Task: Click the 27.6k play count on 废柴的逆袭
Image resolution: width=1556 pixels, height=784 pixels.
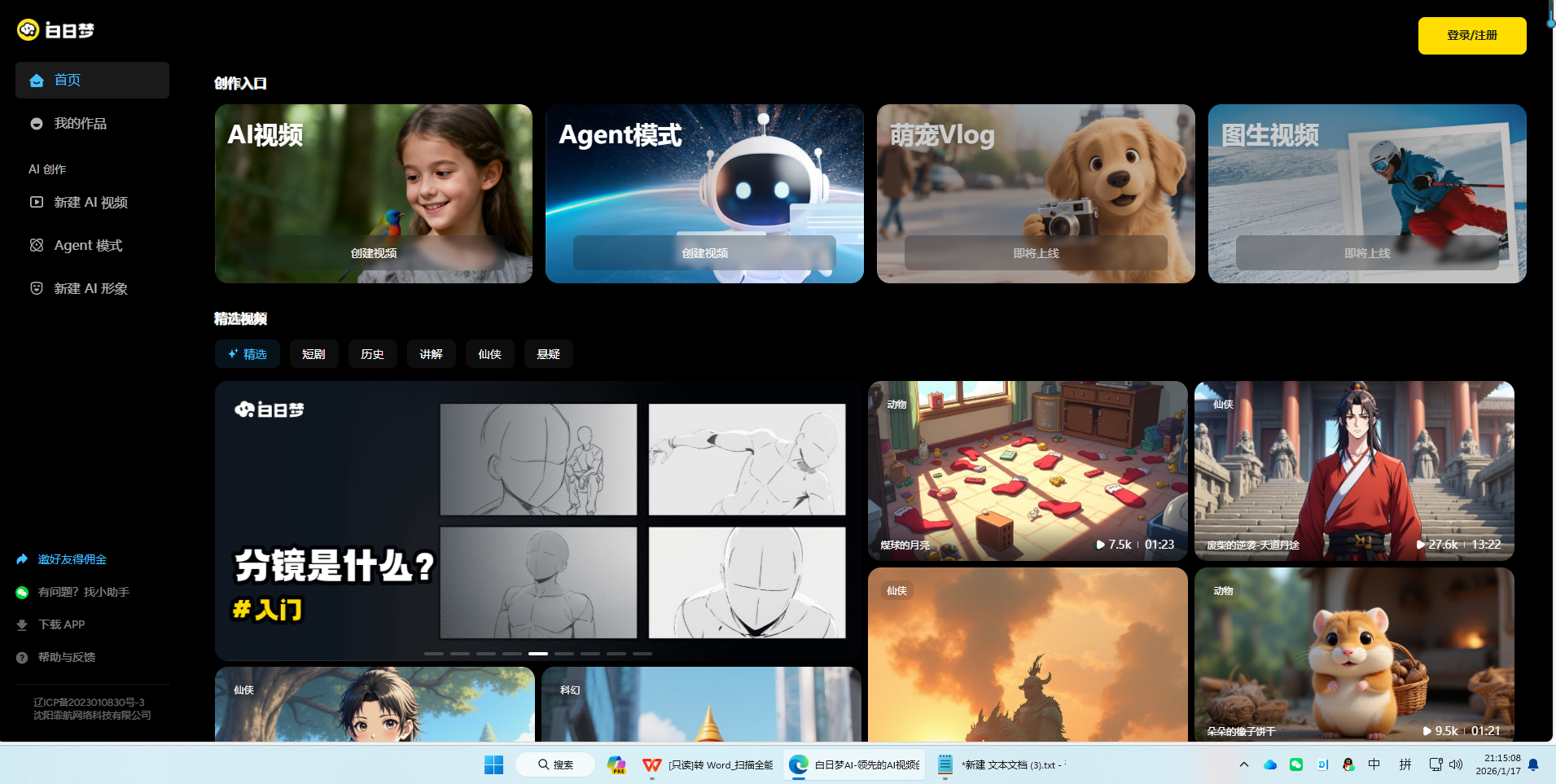Action: [x=1437, y=545]
